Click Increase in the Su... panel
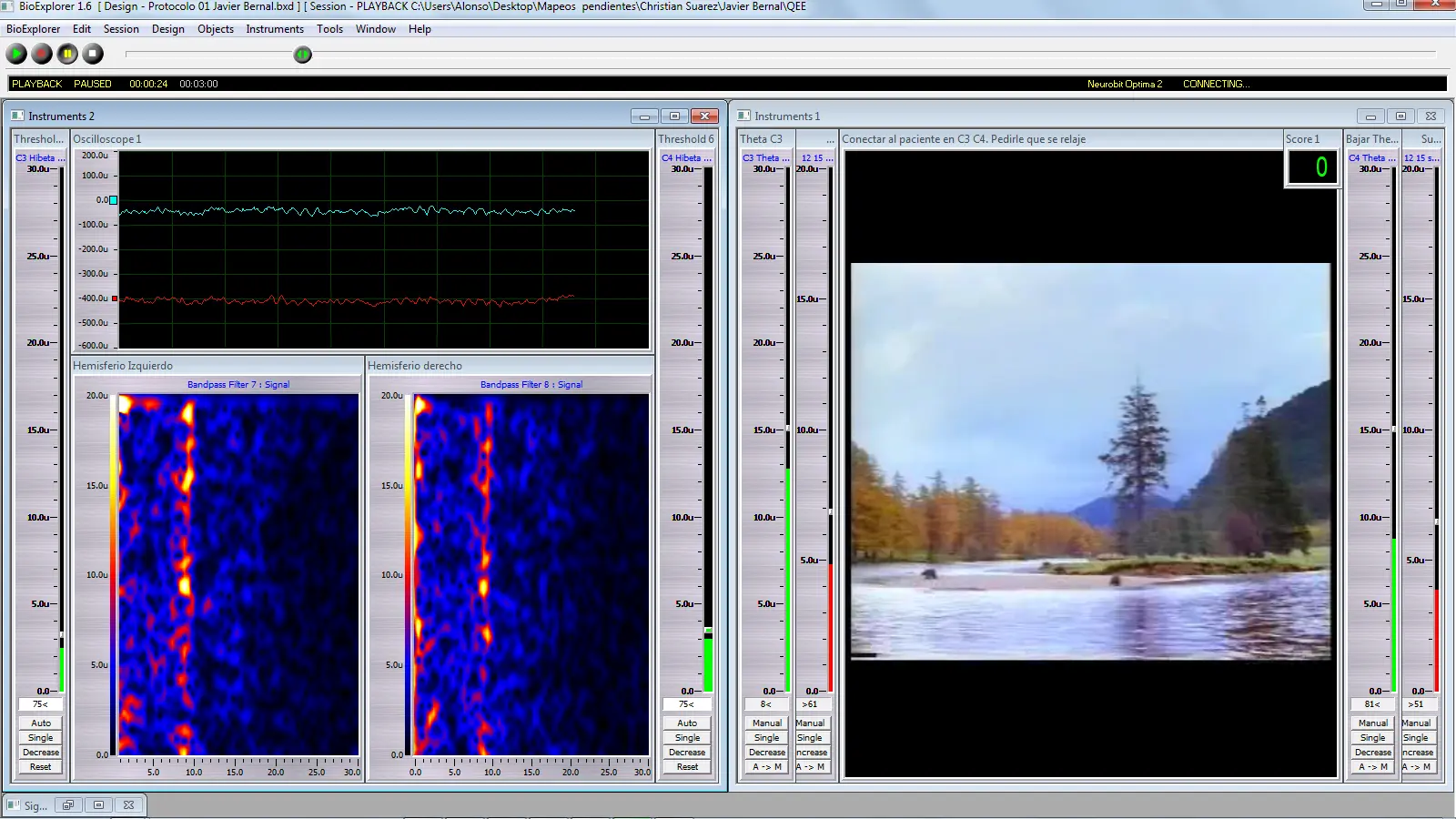Screen dimensions: 1456x819 [x=1418, y=753]
